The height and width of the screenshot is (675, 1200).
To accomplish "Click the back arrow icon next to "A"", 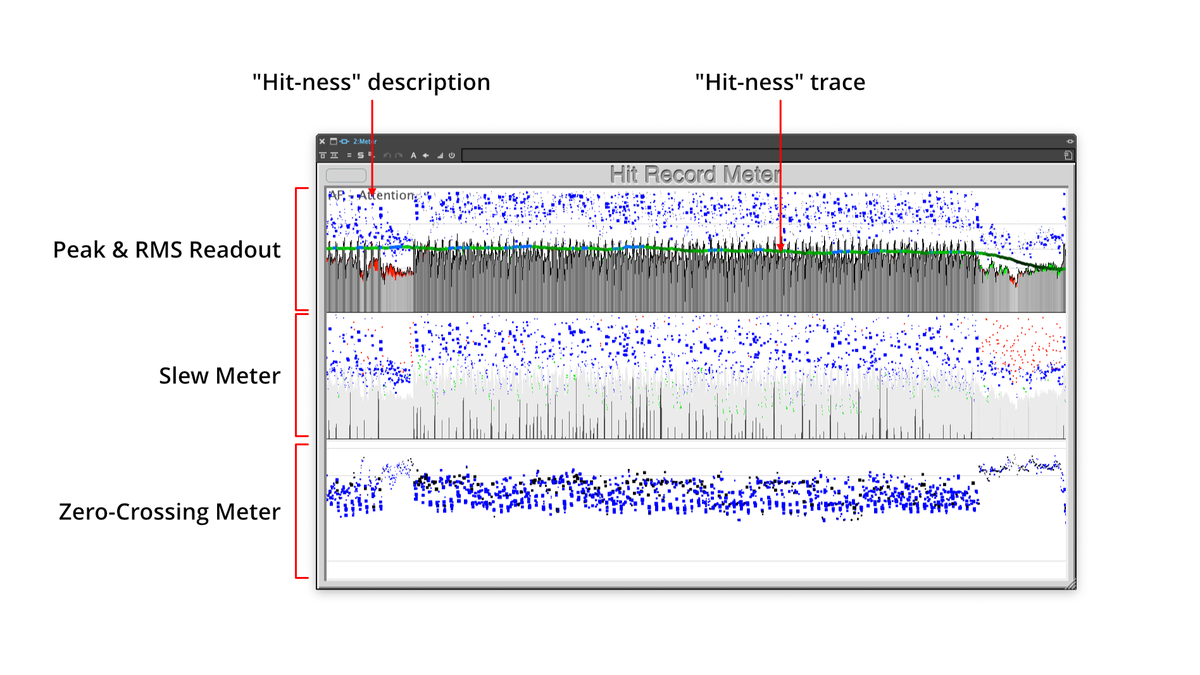I will (x=425, y=155).
